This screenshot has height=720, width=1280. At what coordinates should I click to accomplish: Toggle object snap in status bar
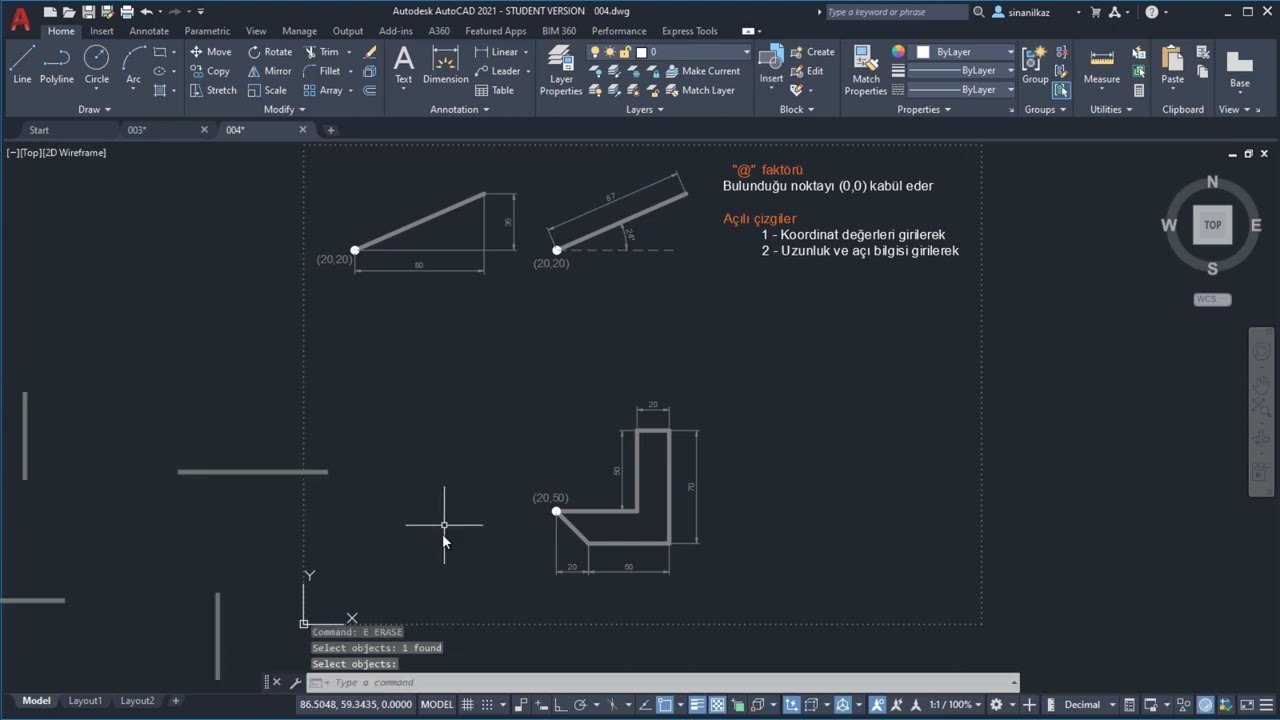point(665,705)
